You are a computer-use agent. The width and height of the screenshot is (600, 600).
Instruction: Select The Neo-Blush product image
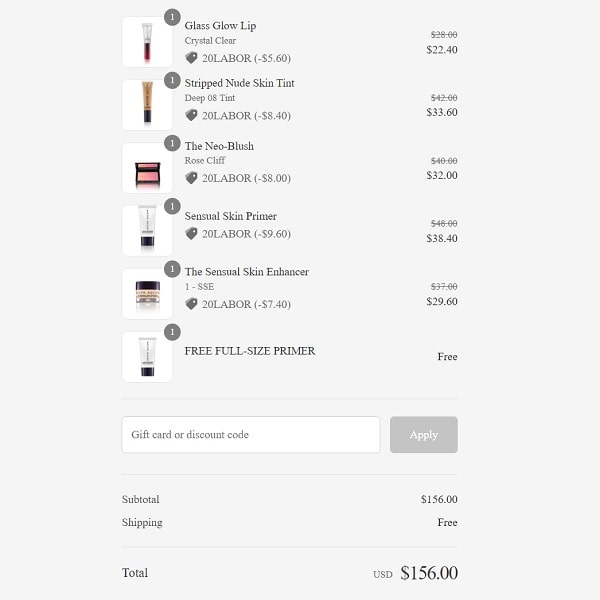click(x=147, y=169)
